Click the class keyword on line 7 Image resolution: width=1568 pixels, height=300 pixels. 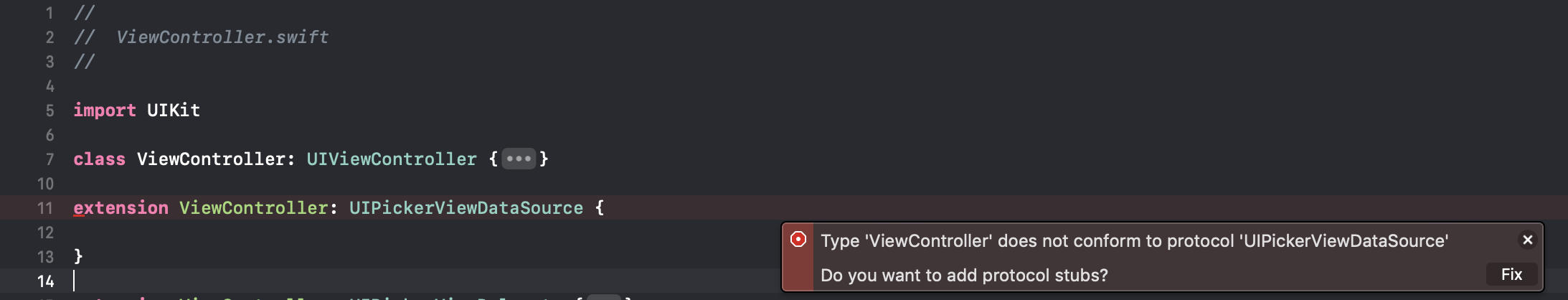[x=99, y=159]
